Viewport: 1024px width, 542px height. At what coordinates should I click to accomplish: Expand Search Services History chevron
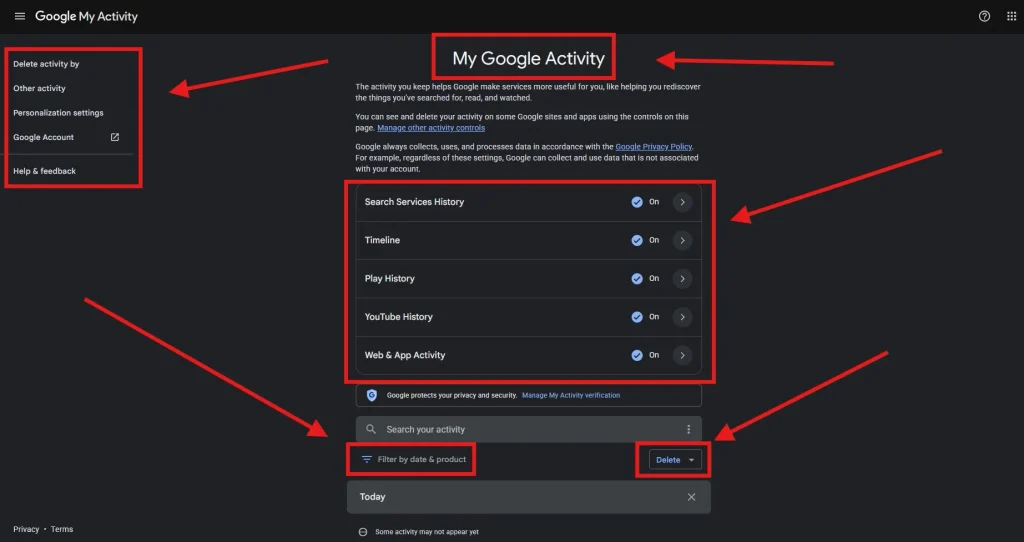pos(682,202)
